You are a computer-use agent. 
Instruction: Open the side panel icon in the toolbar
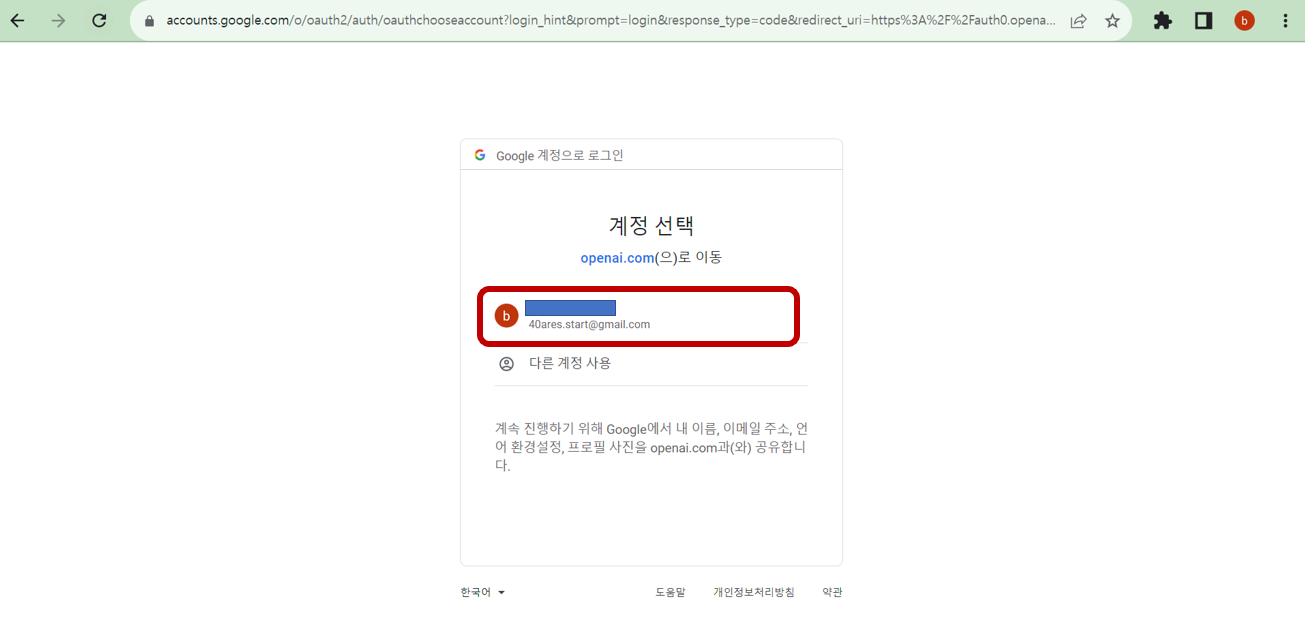(1203, 20)
